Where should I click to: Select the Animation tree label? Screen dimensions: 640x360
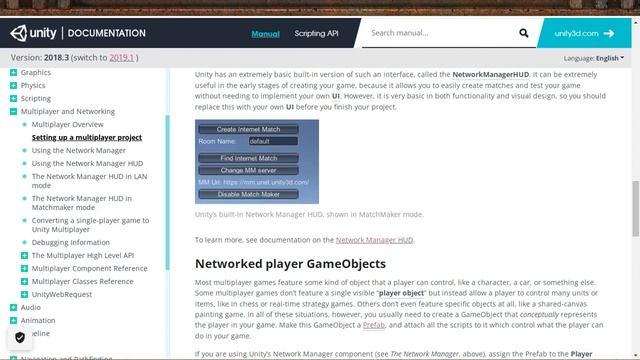38,320
